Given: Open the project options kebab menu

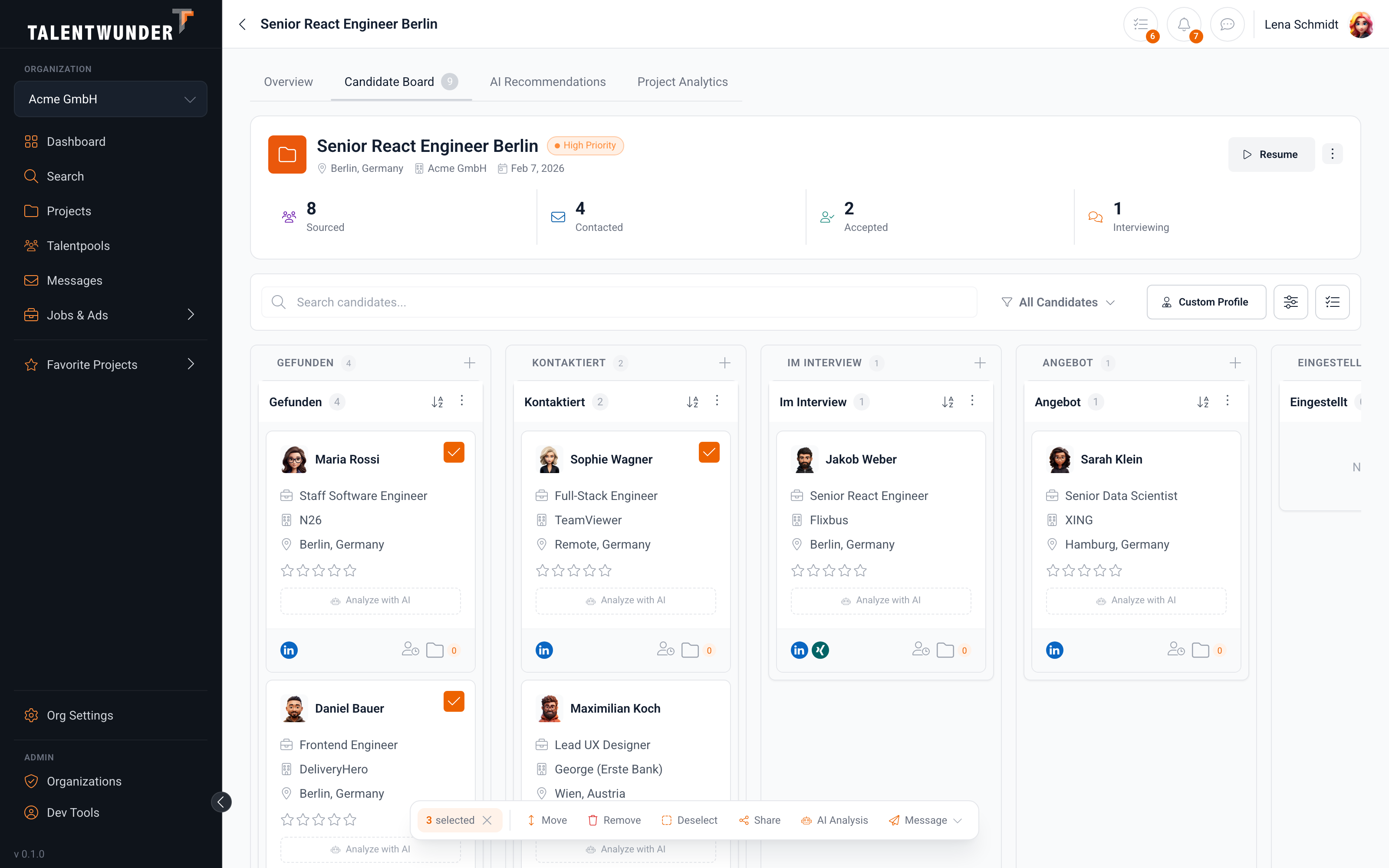Looking at the screenshot, I should pos(1332,154).
